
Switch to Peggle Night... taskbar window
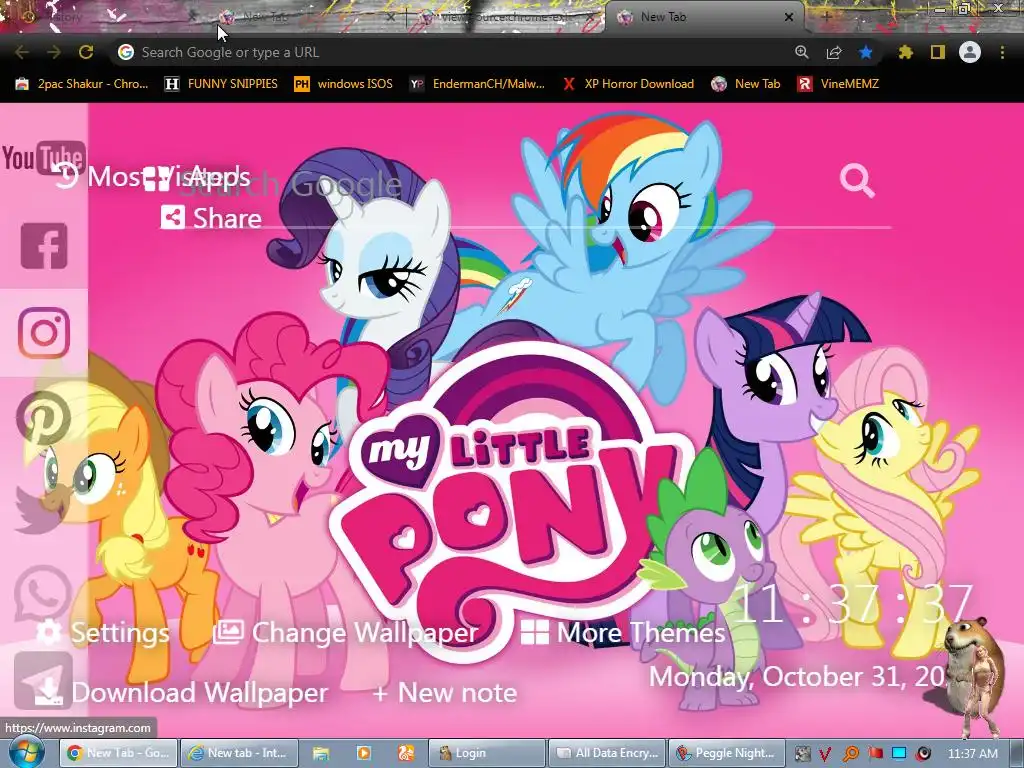tap(727, 753)
